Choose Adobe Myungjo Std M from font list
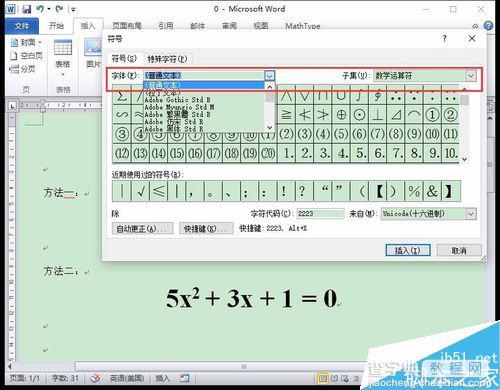This screenshot has height=390, width=500. point(179,107)
